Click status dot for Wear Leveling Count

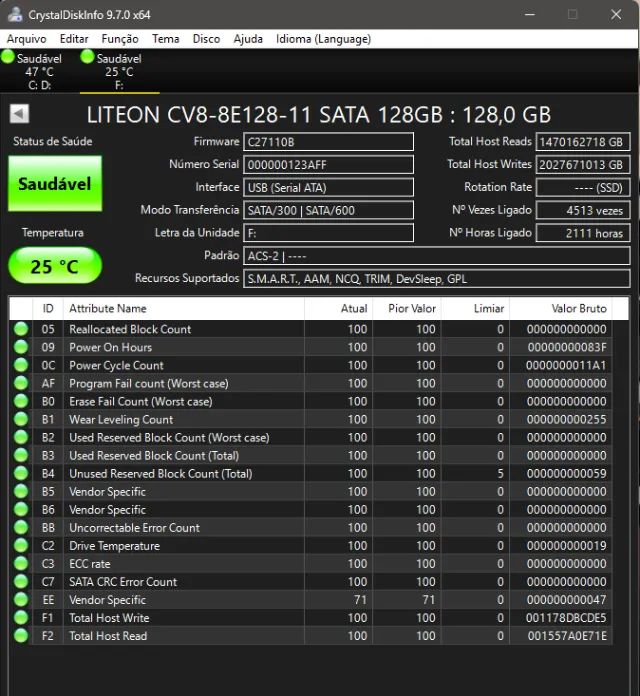pos(21,419)
